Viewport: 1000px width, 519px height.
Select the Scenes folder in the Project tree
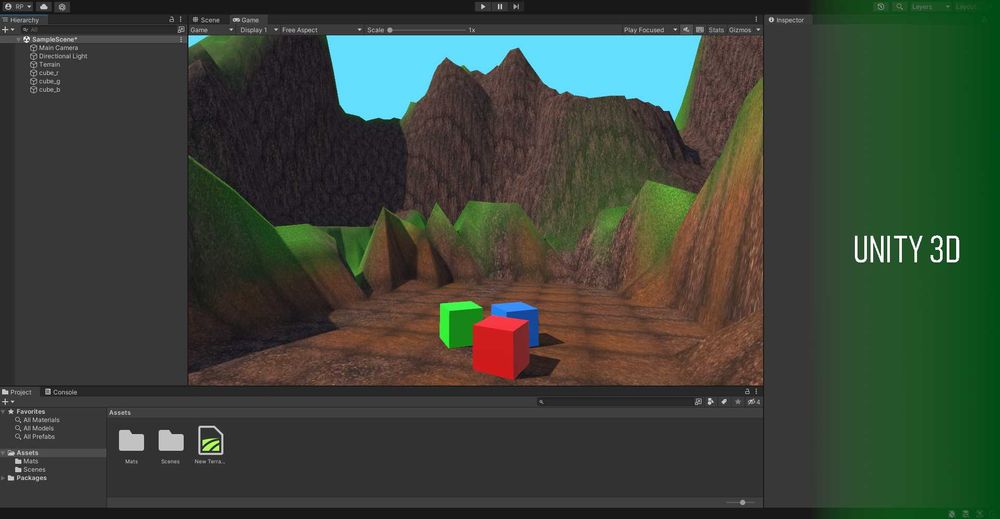[x=30, y=469]
